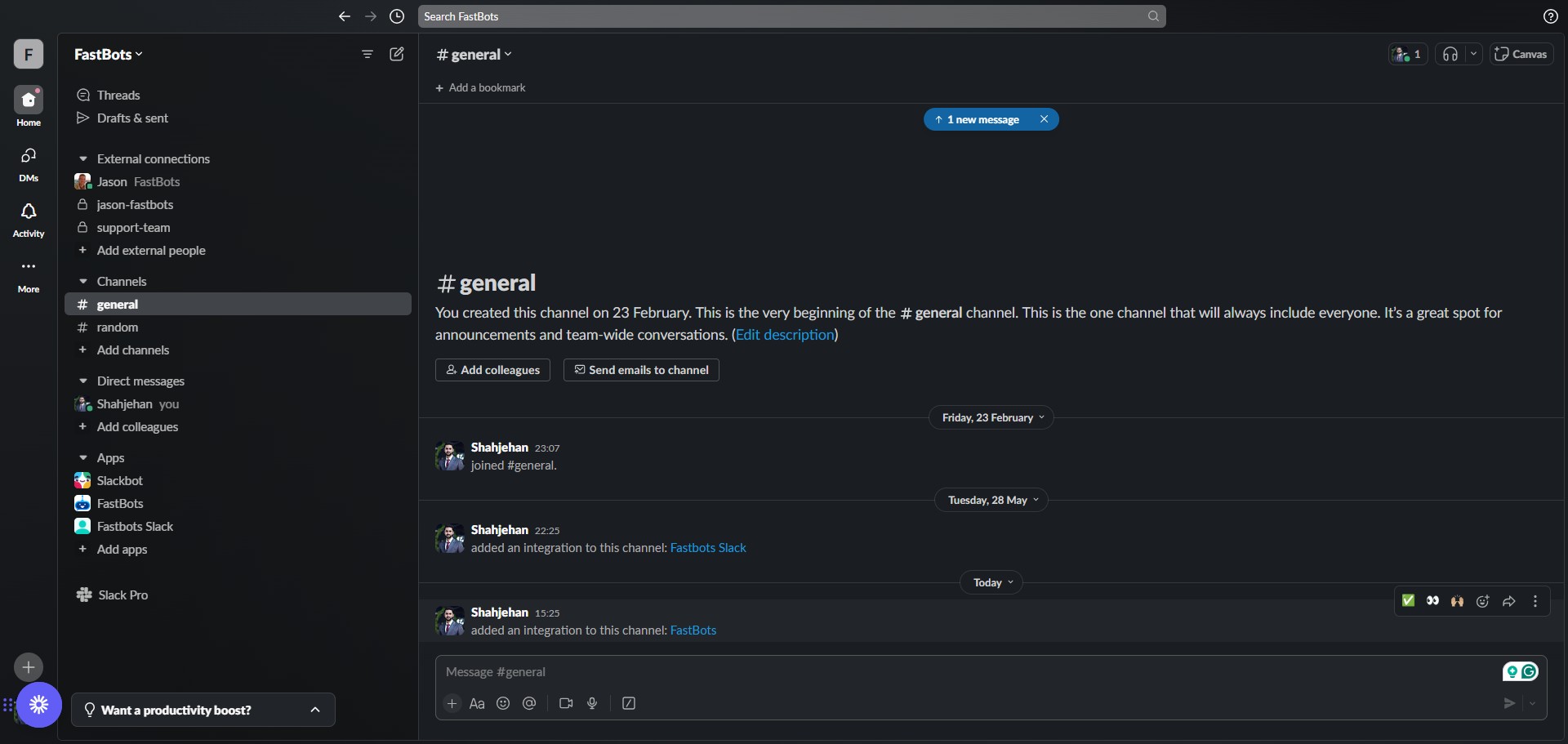The image size is (1568, 744).
Task: Dismiss the new message banner
Action: (1044, 119)
